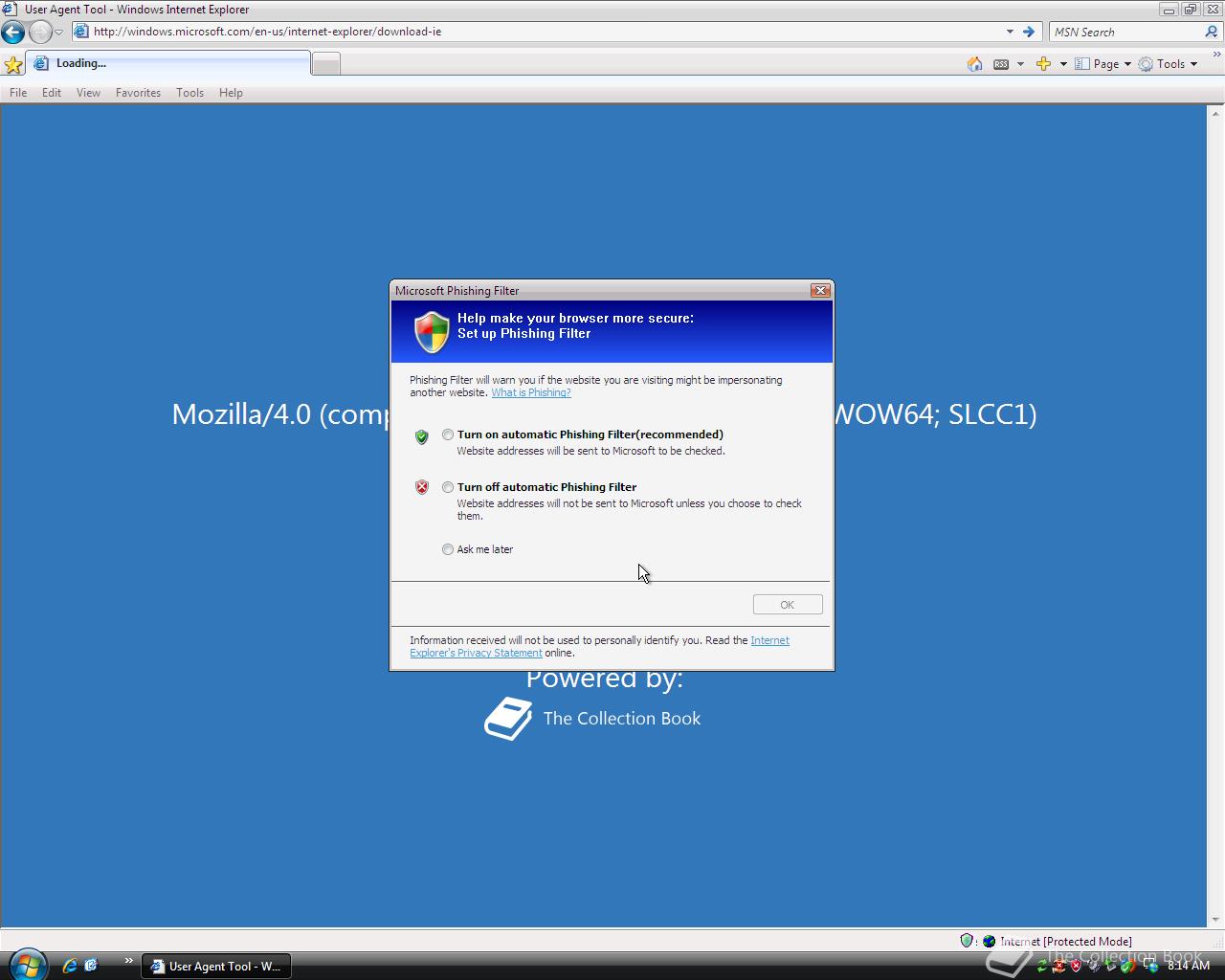Image resolution: width=1225 pixels, height=980 pixels.
Task: Click the Home icon on command bar
Action: point(974,64)
